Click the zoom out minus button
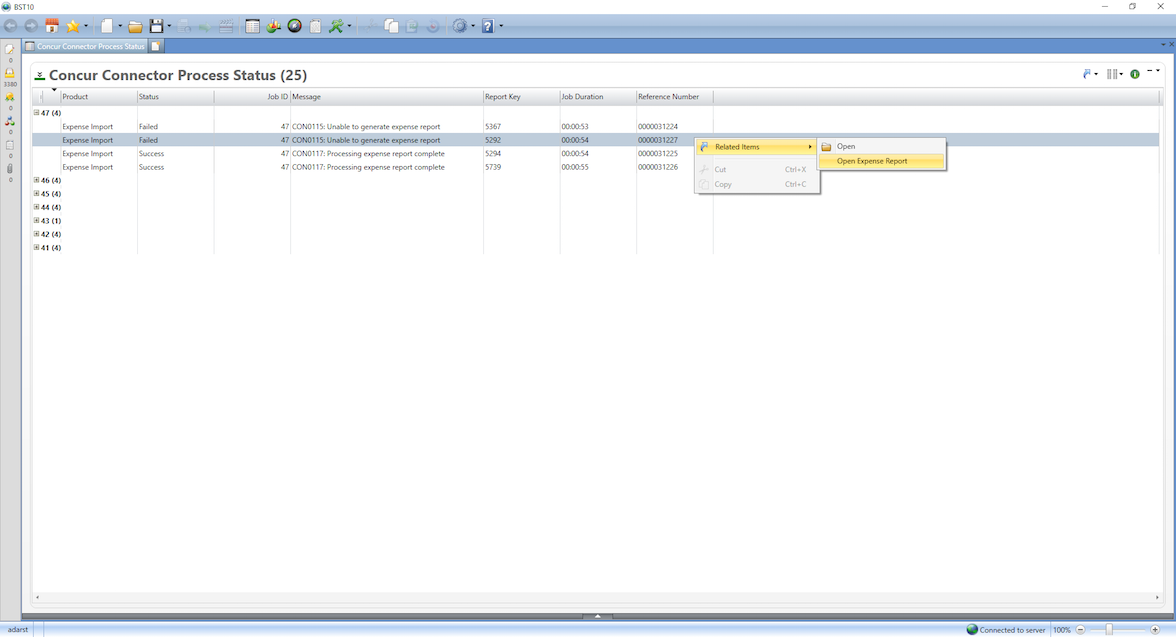The width and height of the screenshot is (1176, 637). (1081, 630)
